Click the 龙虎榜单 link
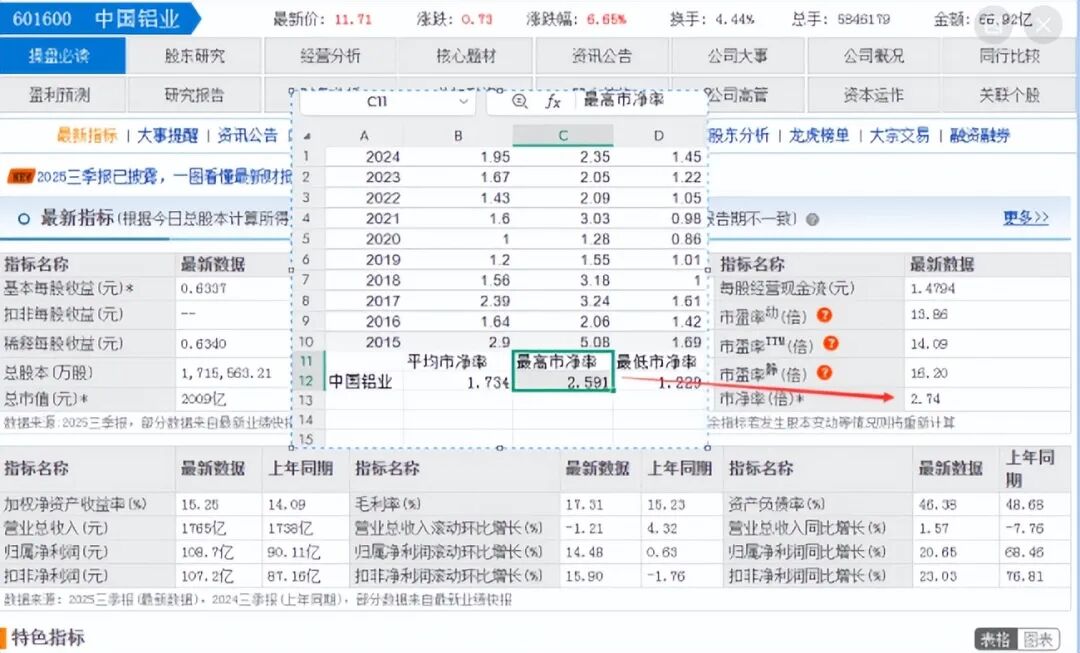This screenshot has width=1080, height=653. click(819, 135)
